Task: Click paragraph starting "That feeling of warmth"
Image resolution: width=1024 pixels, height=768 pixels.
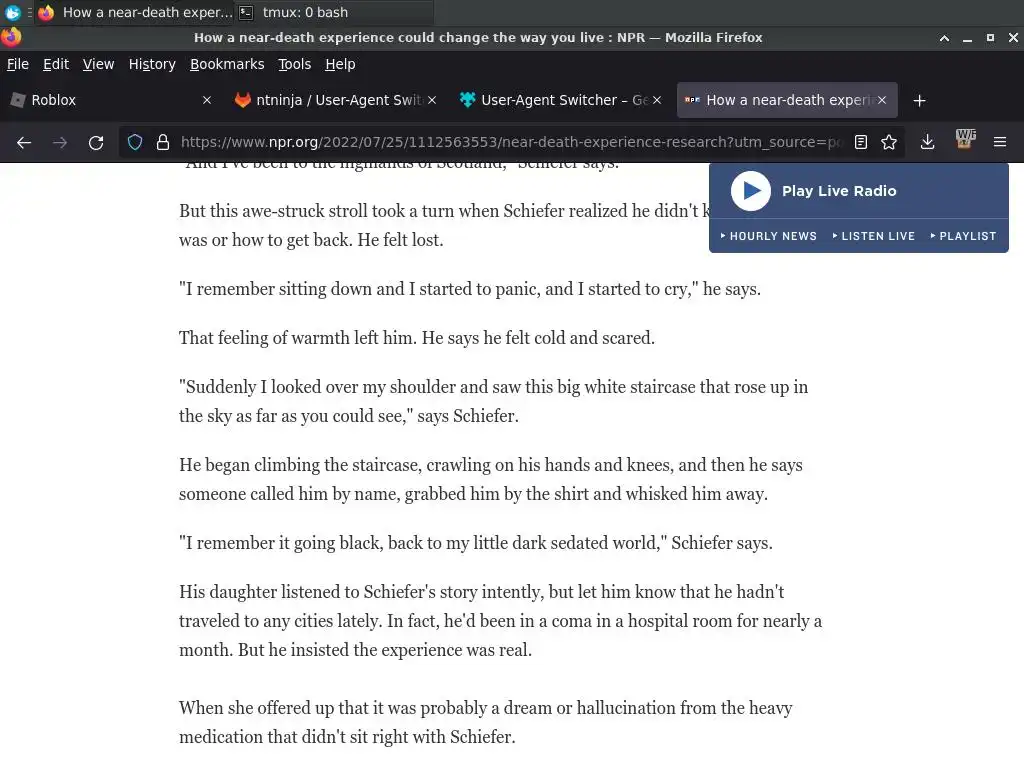Action: [417, 338]
